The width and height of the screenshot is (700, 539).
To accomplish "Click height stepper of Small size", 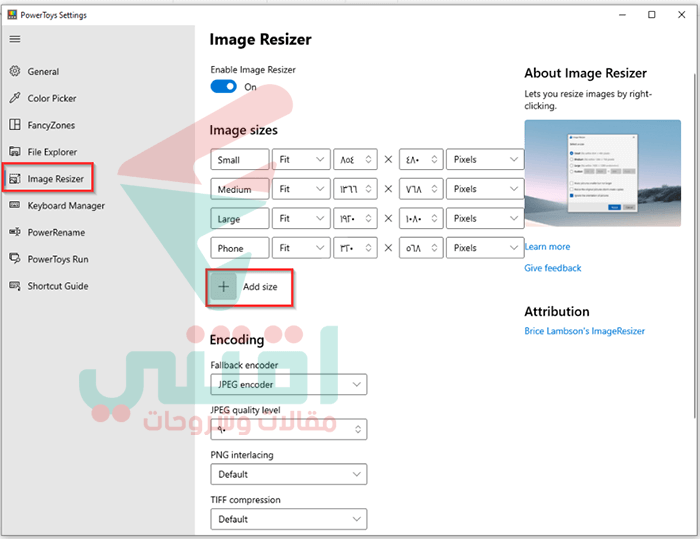I will 434,159.
